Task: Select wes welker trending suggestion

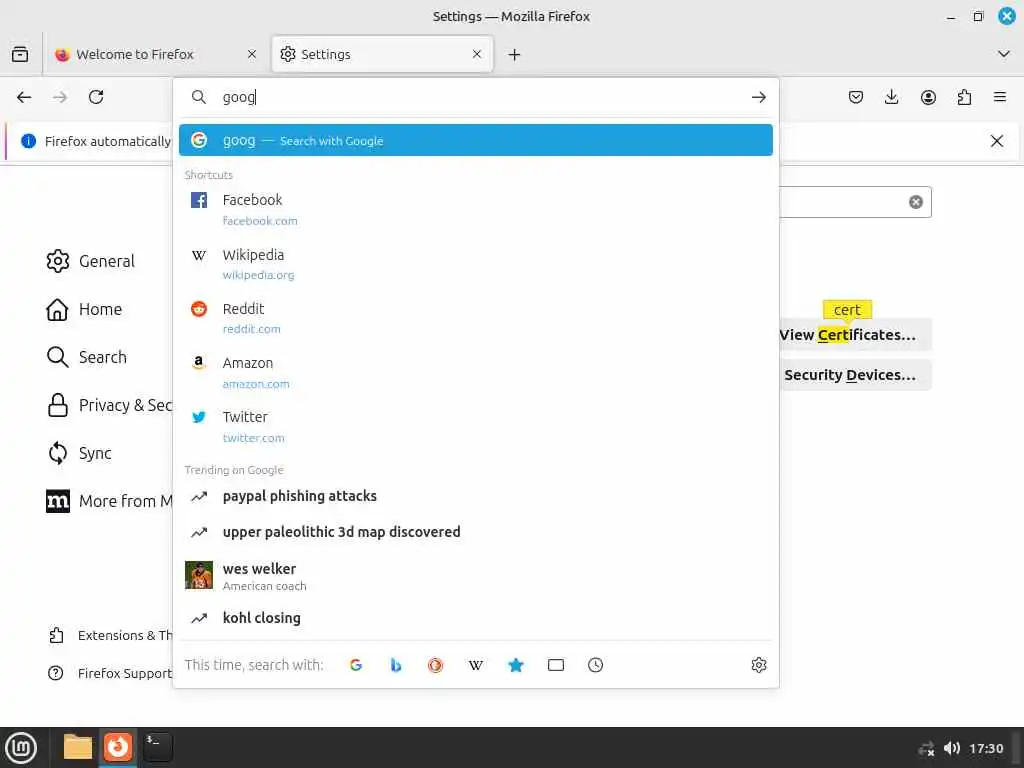Action: tap(475, 576)
